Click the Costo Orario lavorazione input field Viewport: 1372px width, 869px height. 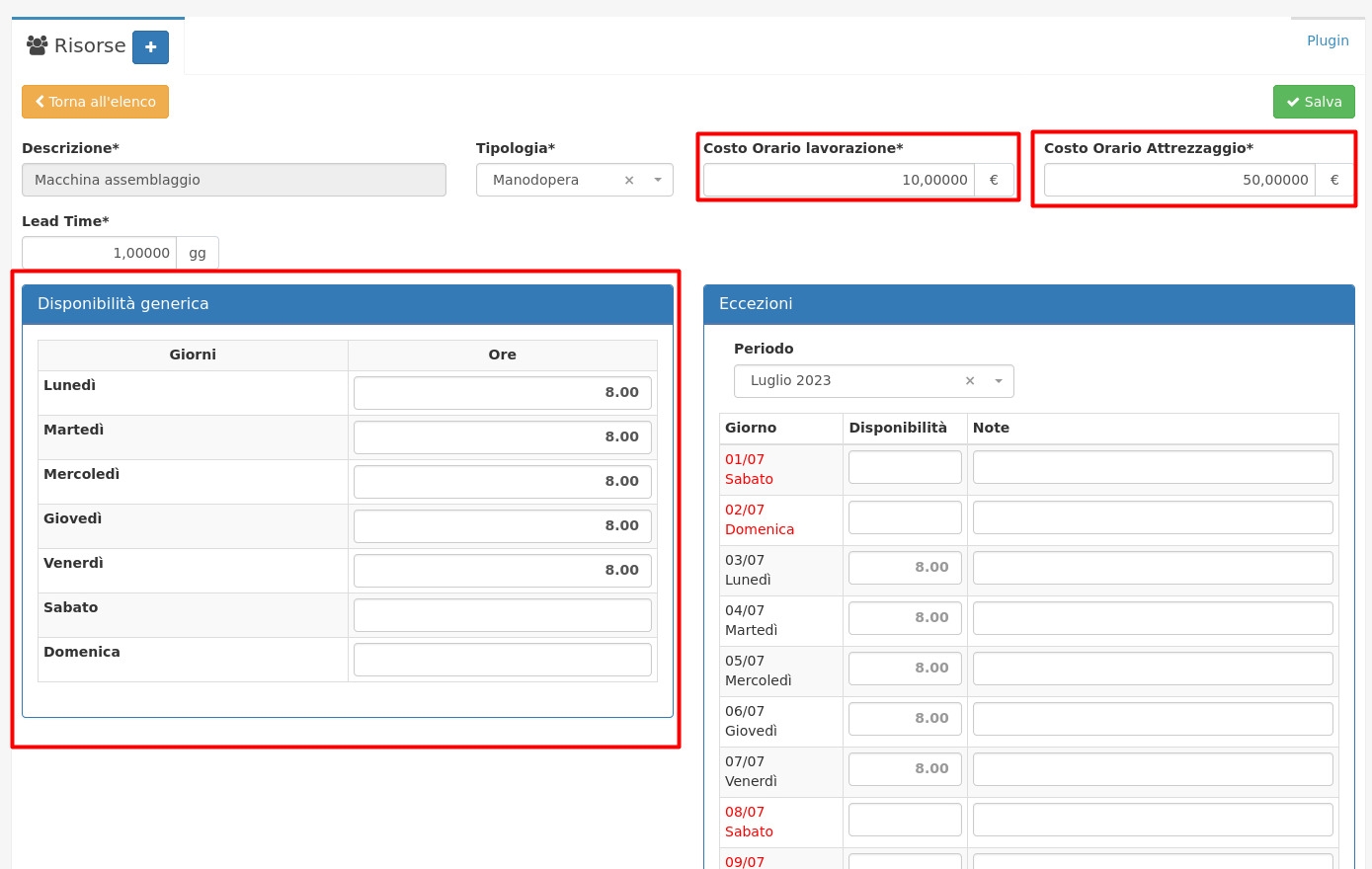839,180
